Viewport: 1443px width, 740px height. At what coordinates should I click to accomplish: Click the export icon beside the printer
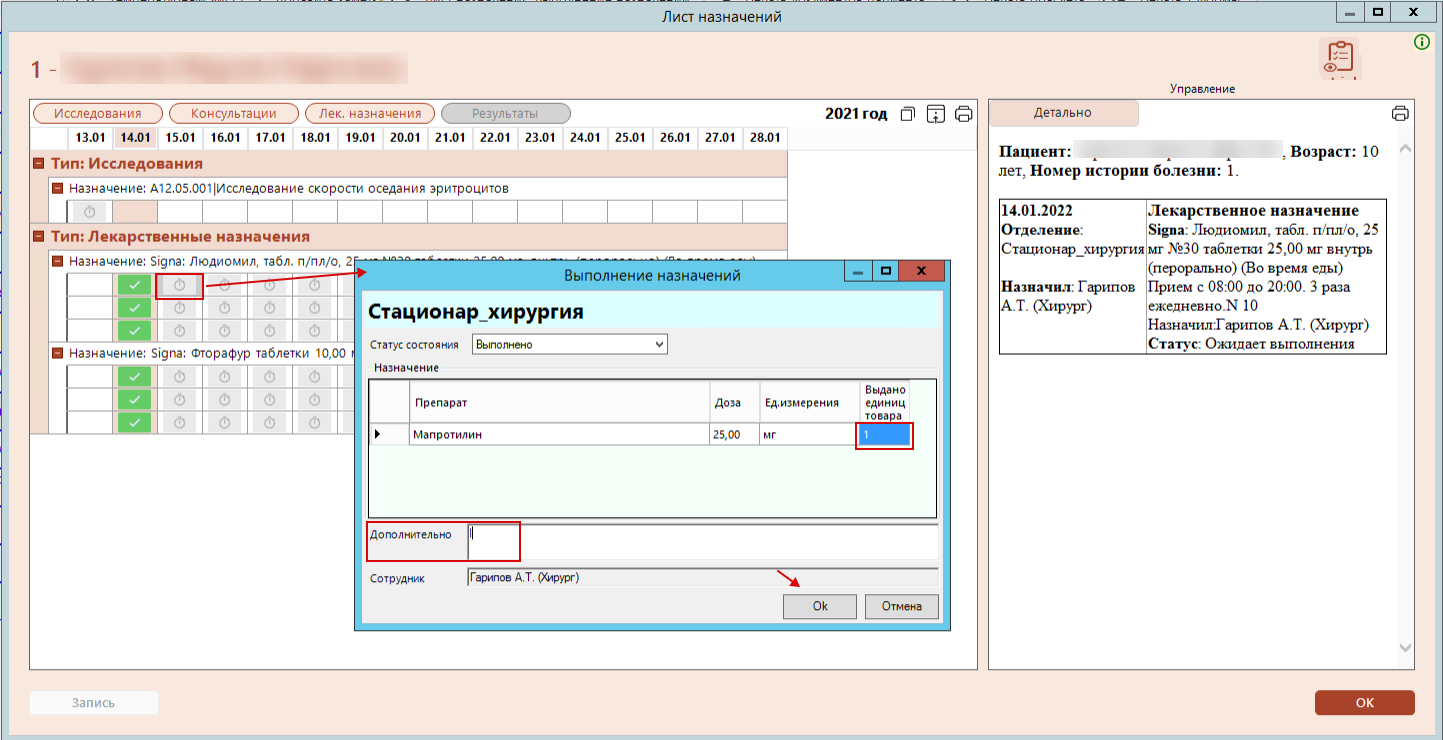click(x=936, y=114)
